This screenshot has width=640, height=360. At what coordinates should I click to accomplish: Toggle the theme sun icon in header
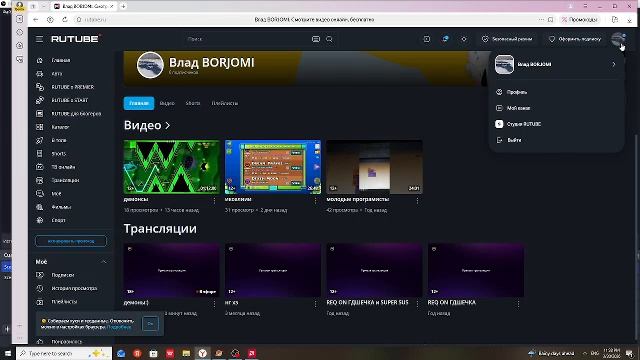pos(464,39)
